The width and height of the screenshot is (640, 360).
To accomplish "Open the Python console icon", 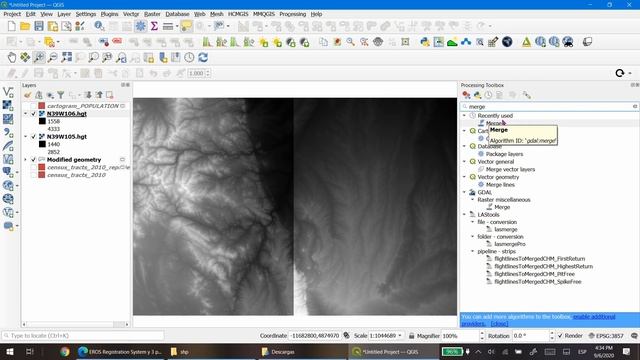I will tap(425, 42).
